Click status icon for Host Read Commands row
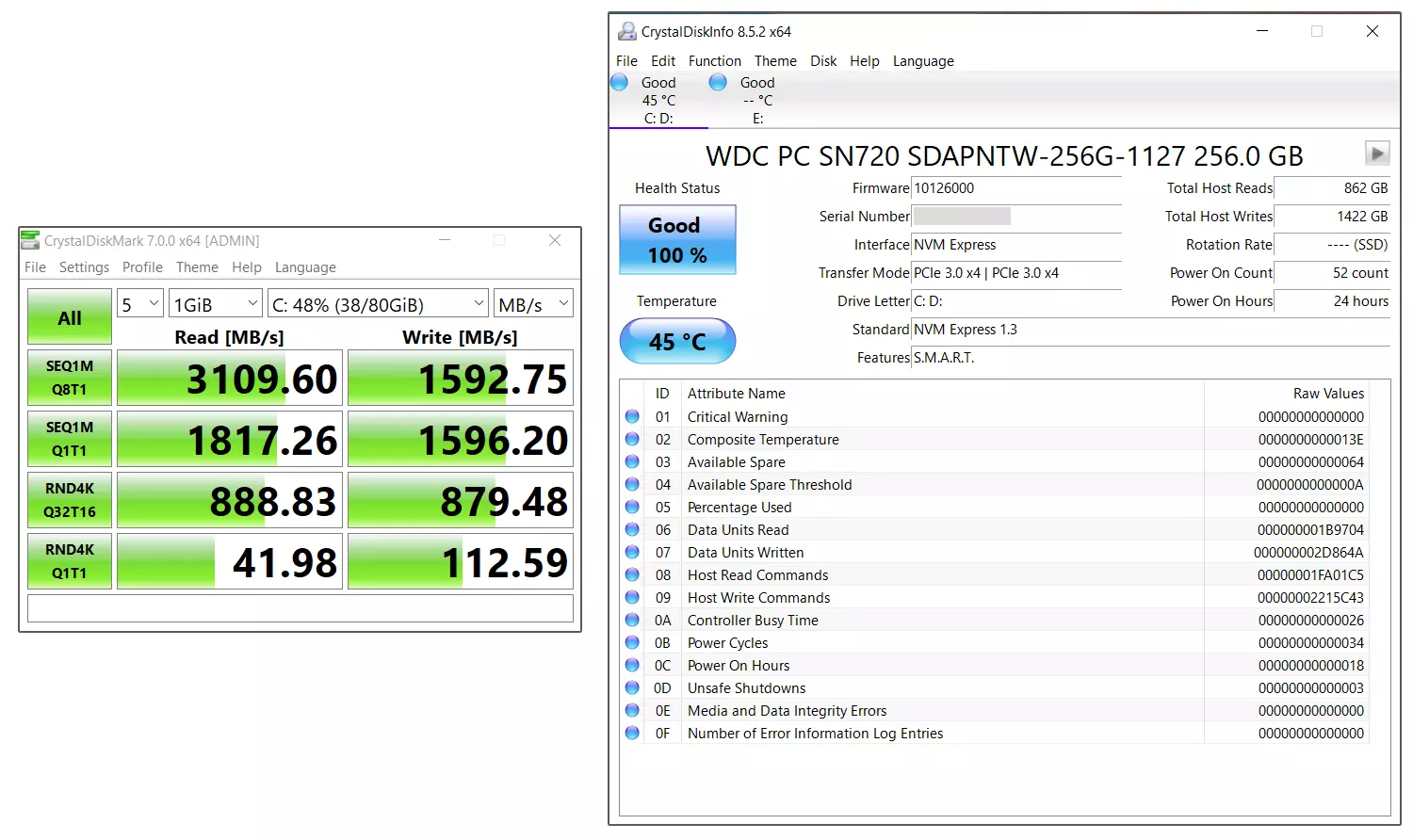 632,574
